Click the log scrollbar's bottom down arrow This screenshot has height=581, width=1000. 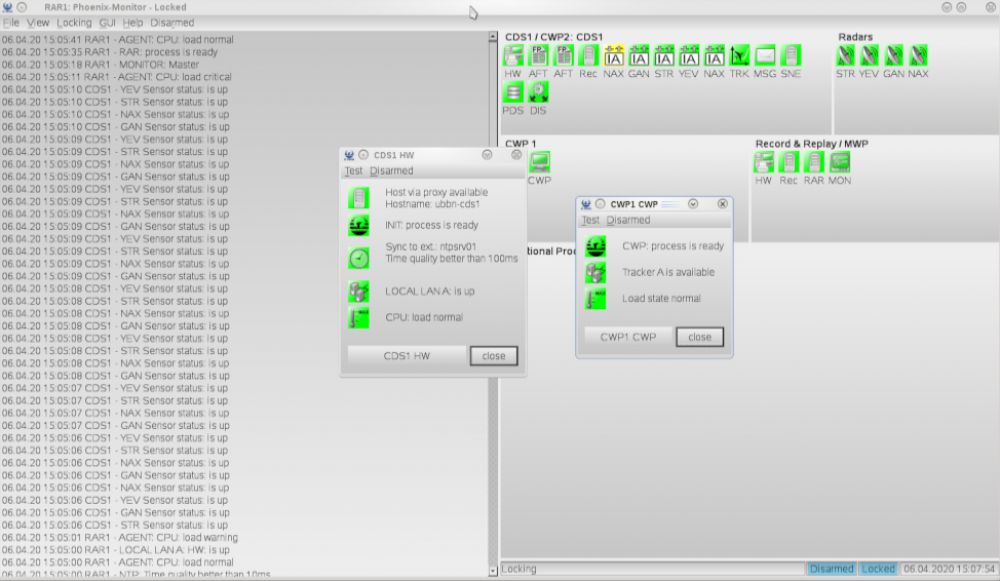pos(492,571)
